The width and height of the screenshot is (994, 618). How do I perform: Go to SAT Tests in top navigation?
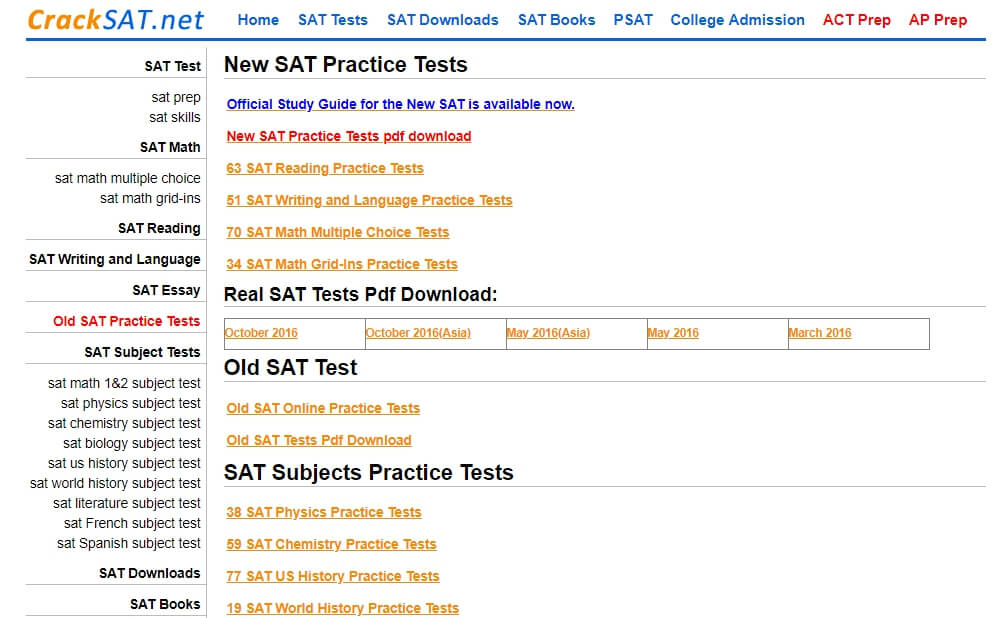pos(333,20)
